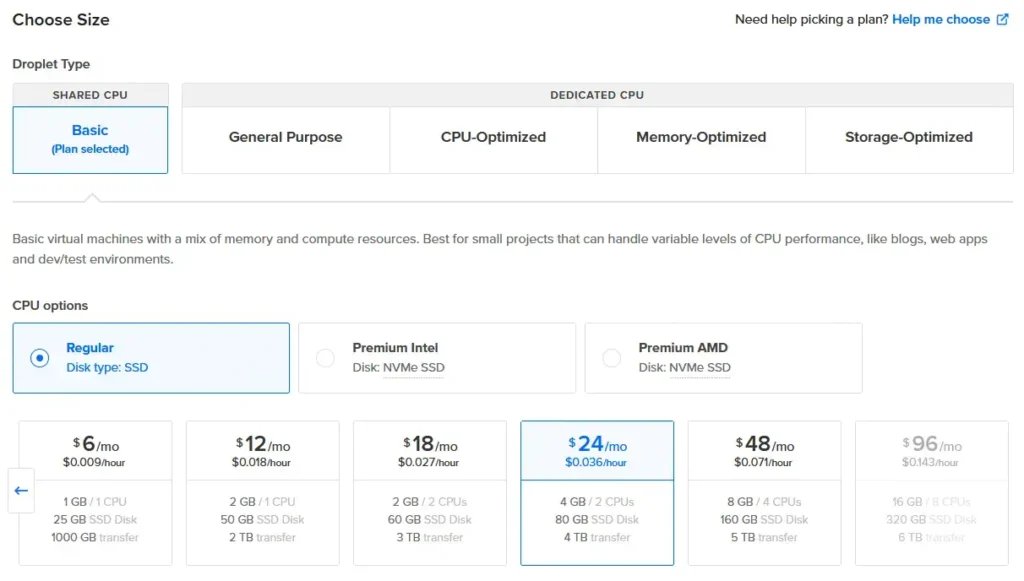The height and width of the screenshot is (581, 1024).
Task: Choose the Memory-Optimized droplet type
Action: tap(701, 138)
